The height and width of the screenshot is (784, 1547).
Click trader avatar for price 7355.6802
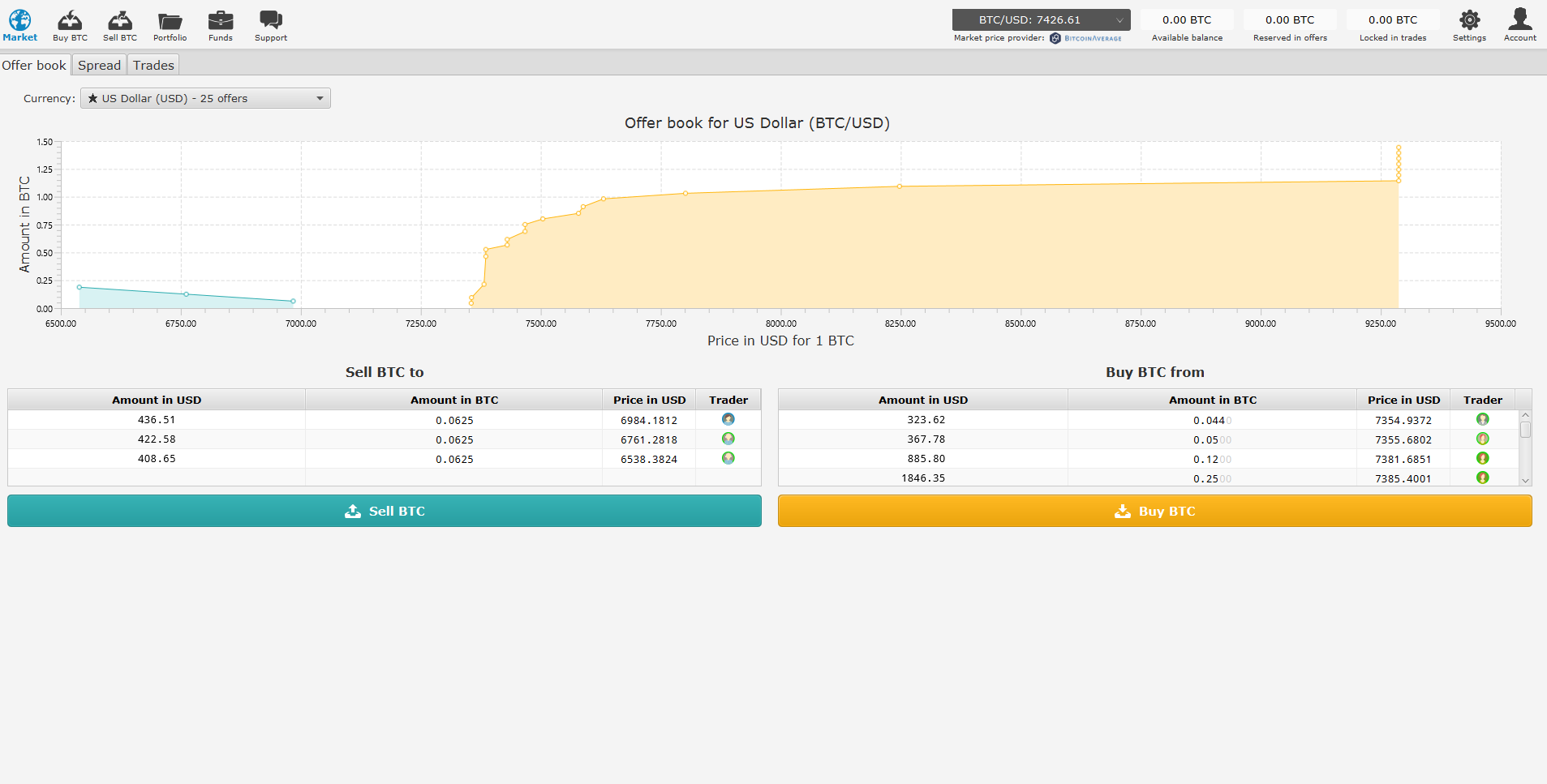pyautogui.click(x=1483, y=439)
